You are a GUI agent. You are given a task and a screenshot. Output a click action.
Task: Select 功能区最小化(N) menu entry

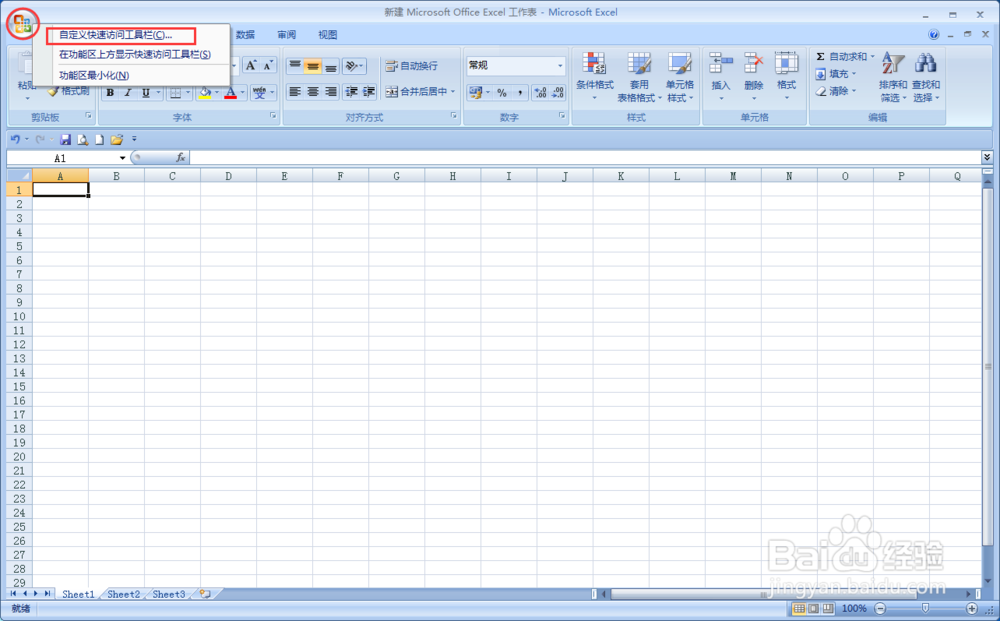point(94,75)
